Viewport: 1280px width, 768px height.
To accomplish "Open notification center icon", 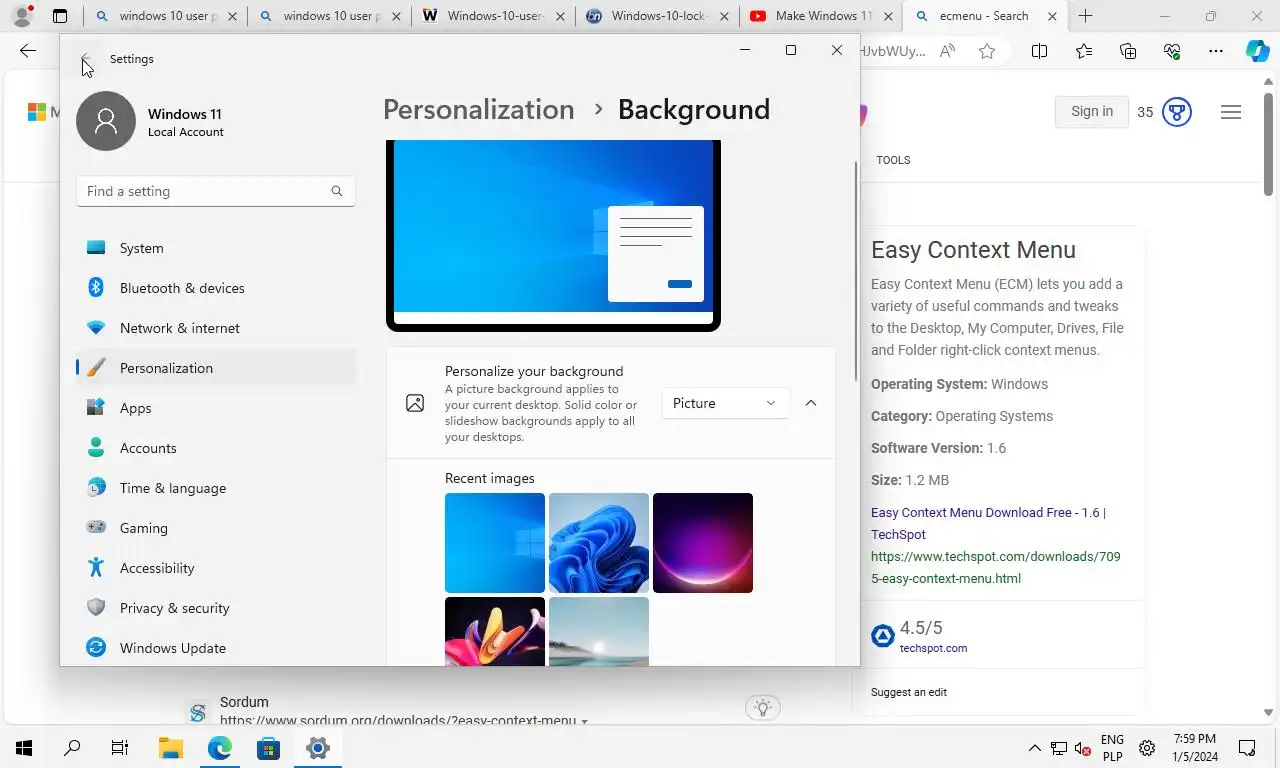I will click(1247, 748).
